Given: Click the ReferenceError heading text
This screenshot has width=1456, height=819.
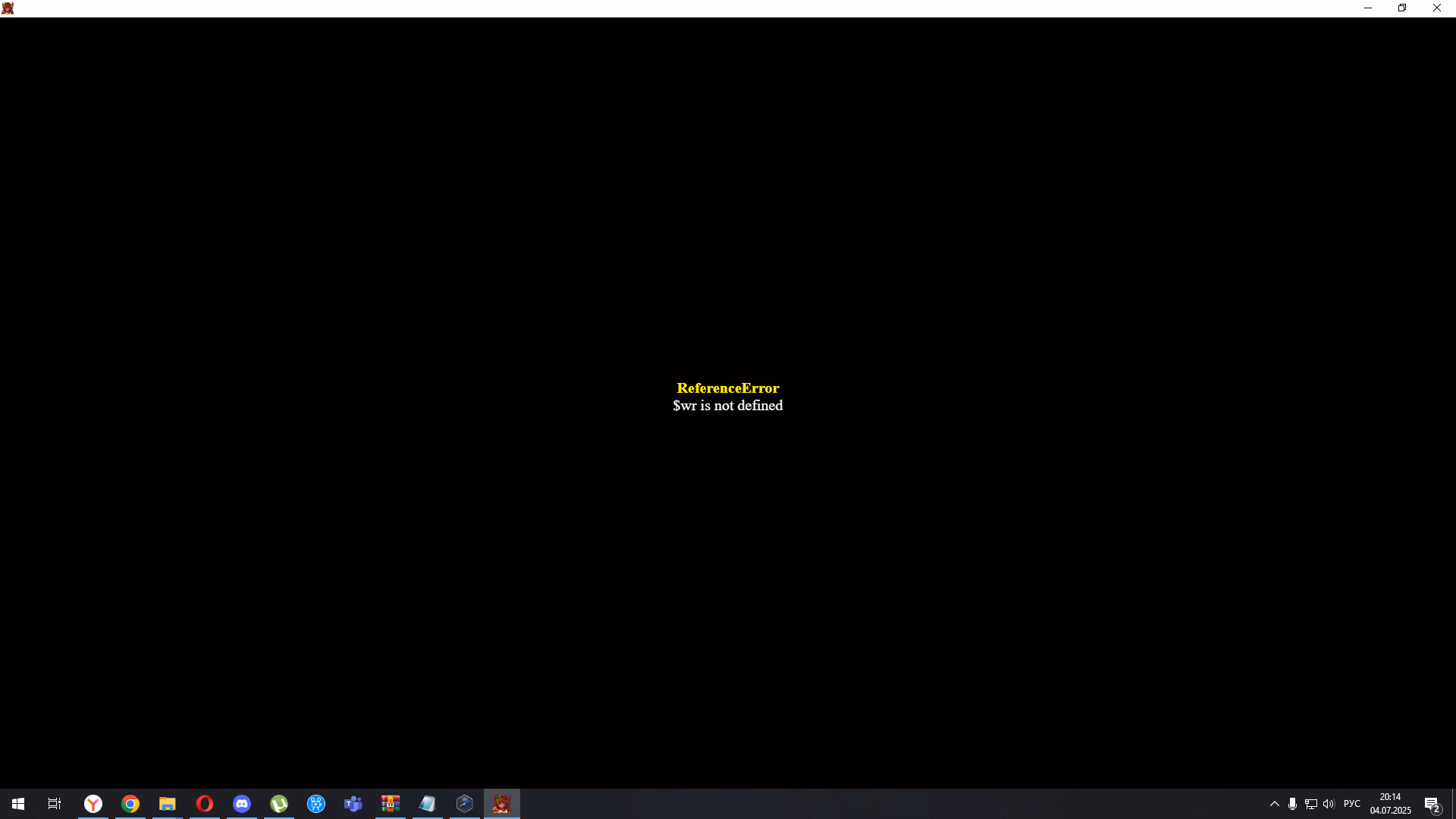Looking at the screenshot, I should (x=728, y=388).
